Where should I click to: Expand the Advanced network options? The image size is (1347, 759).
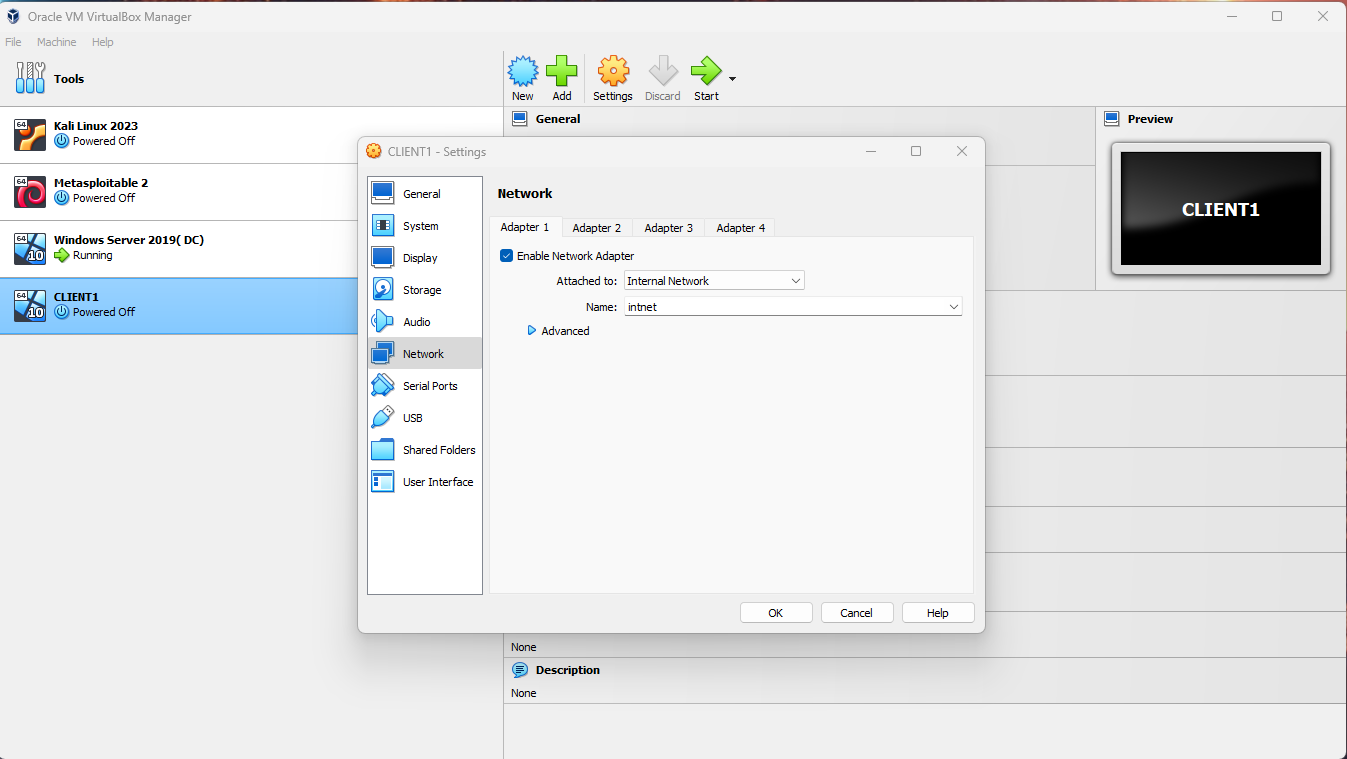coord(558,331)
